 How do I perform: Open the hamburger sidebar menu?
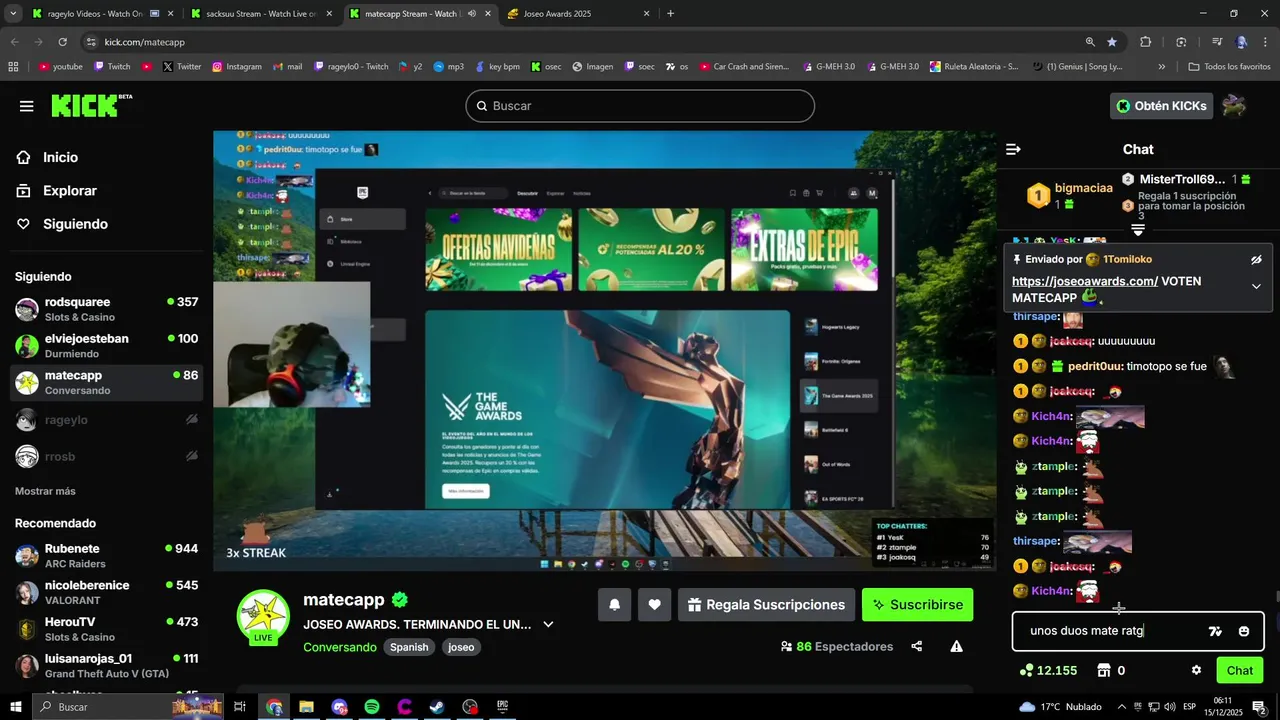click(26, 106)
